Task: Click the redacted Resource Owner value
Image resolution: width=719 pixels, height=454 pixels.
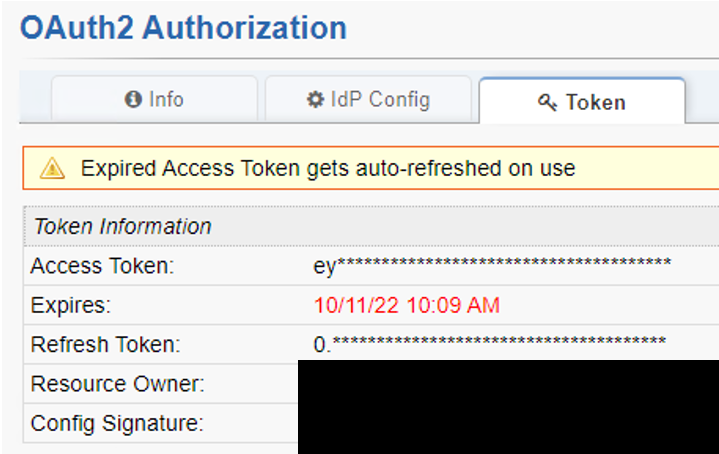Action: tap(508, 382)
